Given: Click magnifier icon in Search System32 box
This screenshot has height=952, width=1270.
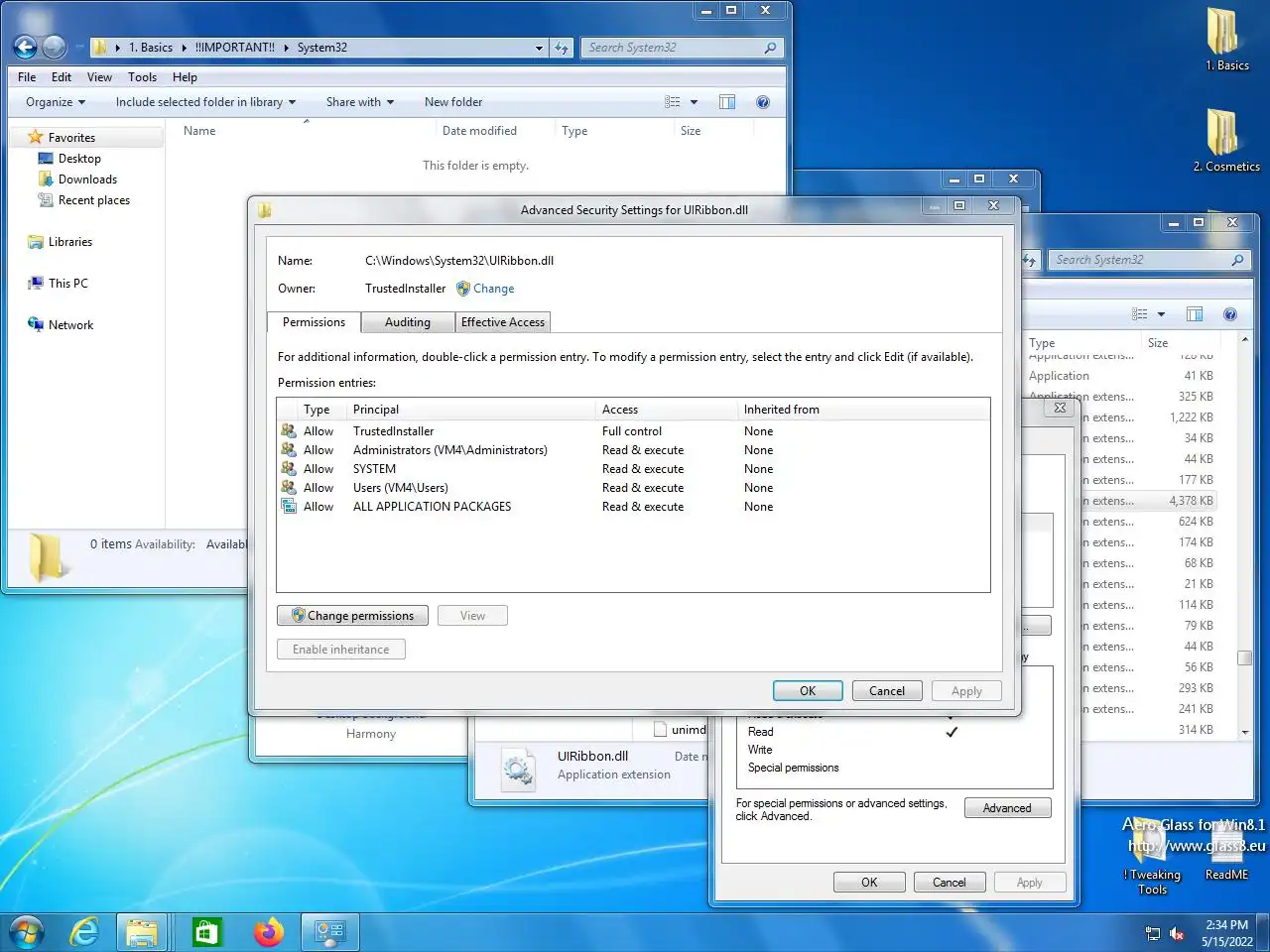Looking at the screenshot, I should pos(770,48).
